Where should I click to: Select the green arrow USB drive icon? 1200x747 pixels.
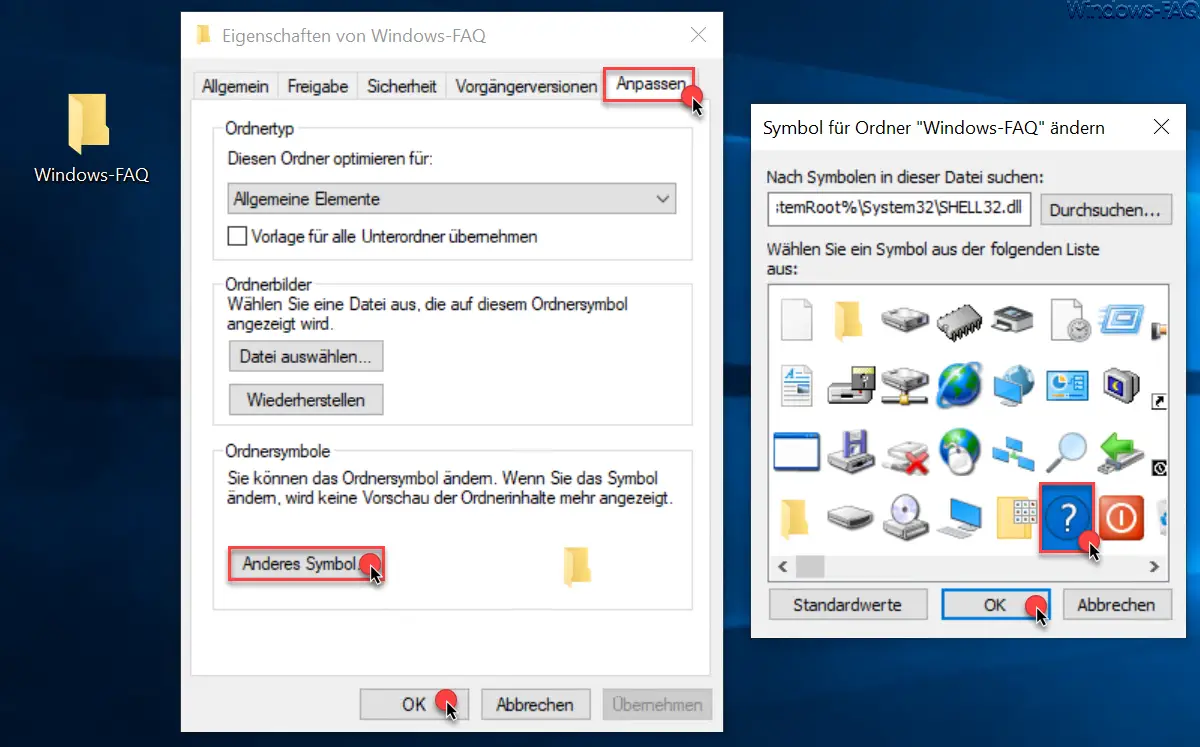pos(1121,452)
